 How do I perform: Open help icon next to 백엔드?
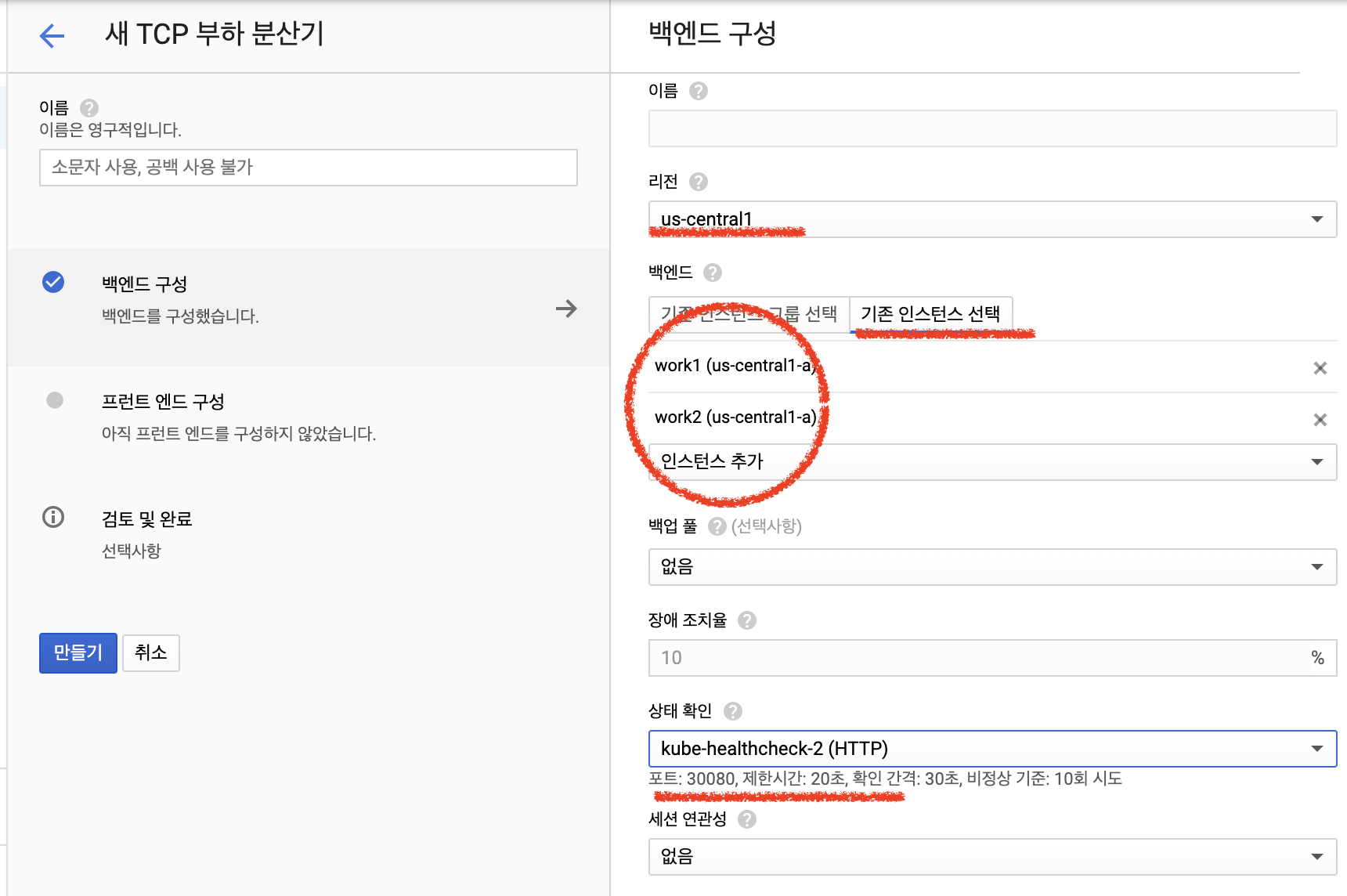tap(713, 273)
